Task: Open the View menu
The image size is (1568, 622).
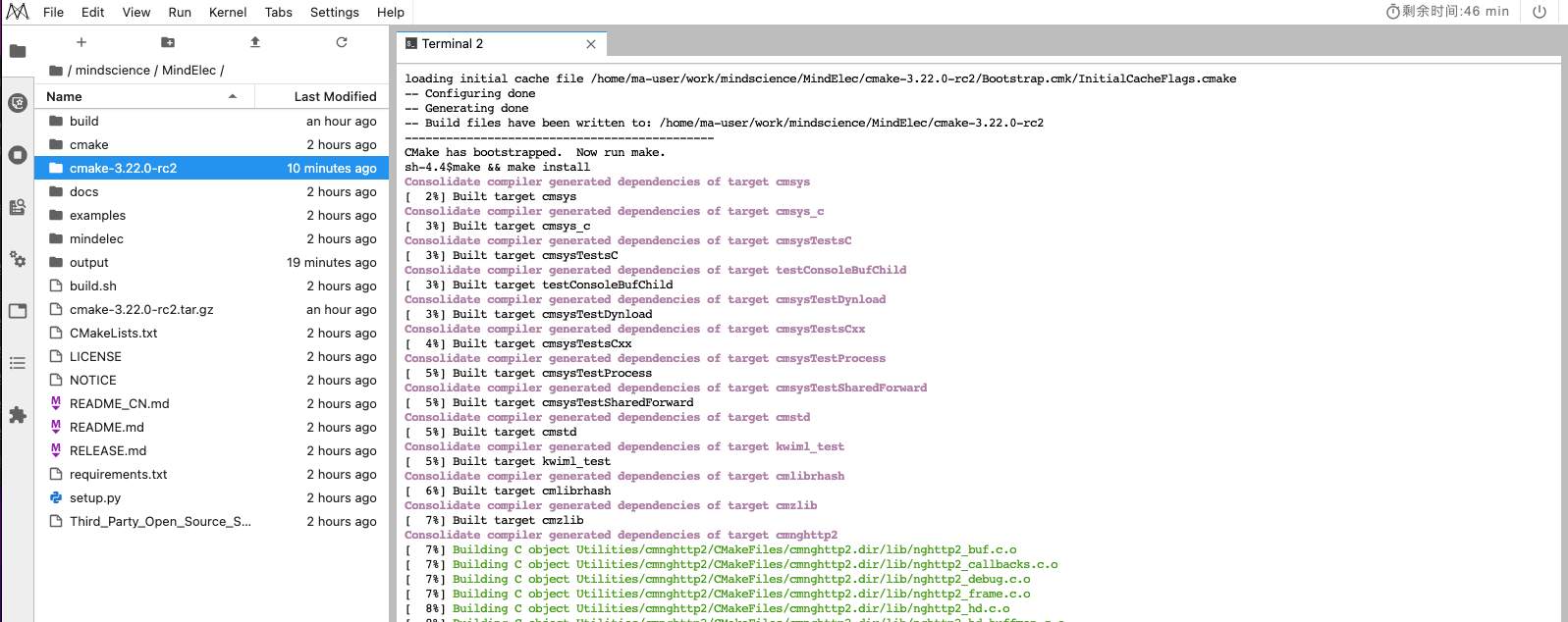Action: (136, 12)
